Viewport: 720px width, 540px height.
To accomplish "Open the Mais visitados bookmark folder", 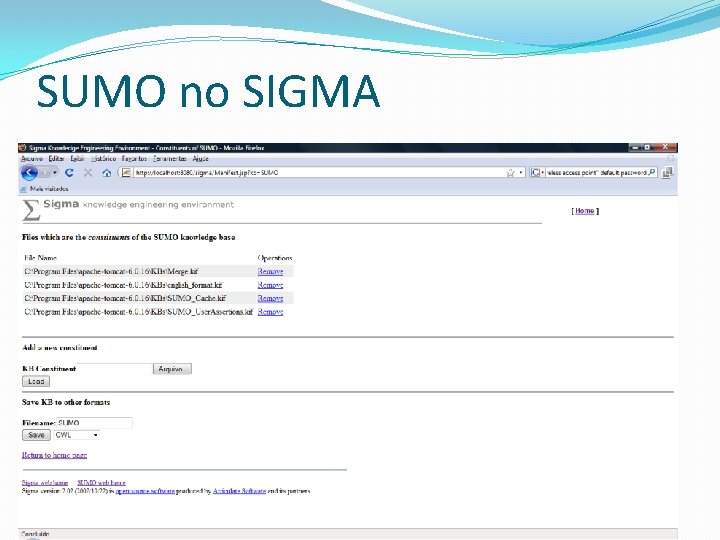I will click(x=45, y=189).
